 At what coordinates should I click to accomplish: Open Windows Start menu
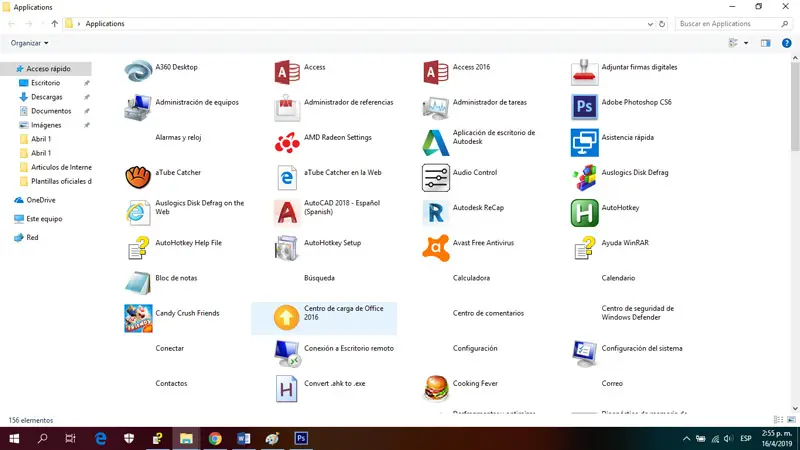tap(14, 438)
